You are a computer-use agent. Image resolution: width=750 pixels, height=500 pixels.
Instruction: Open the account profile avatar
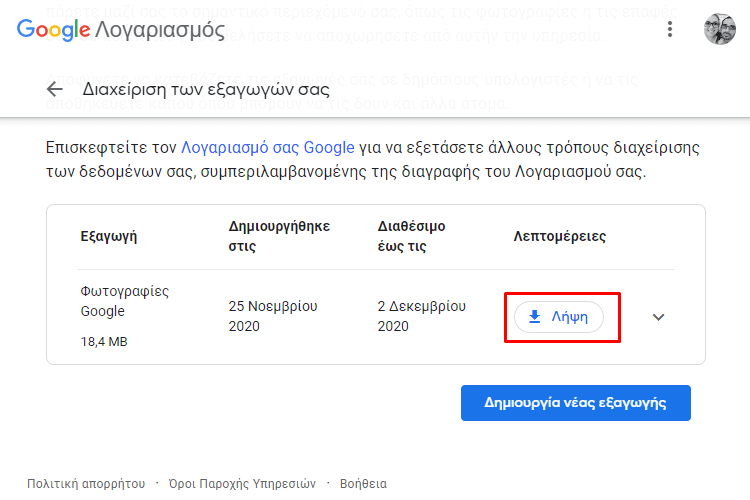coord(719,30)
